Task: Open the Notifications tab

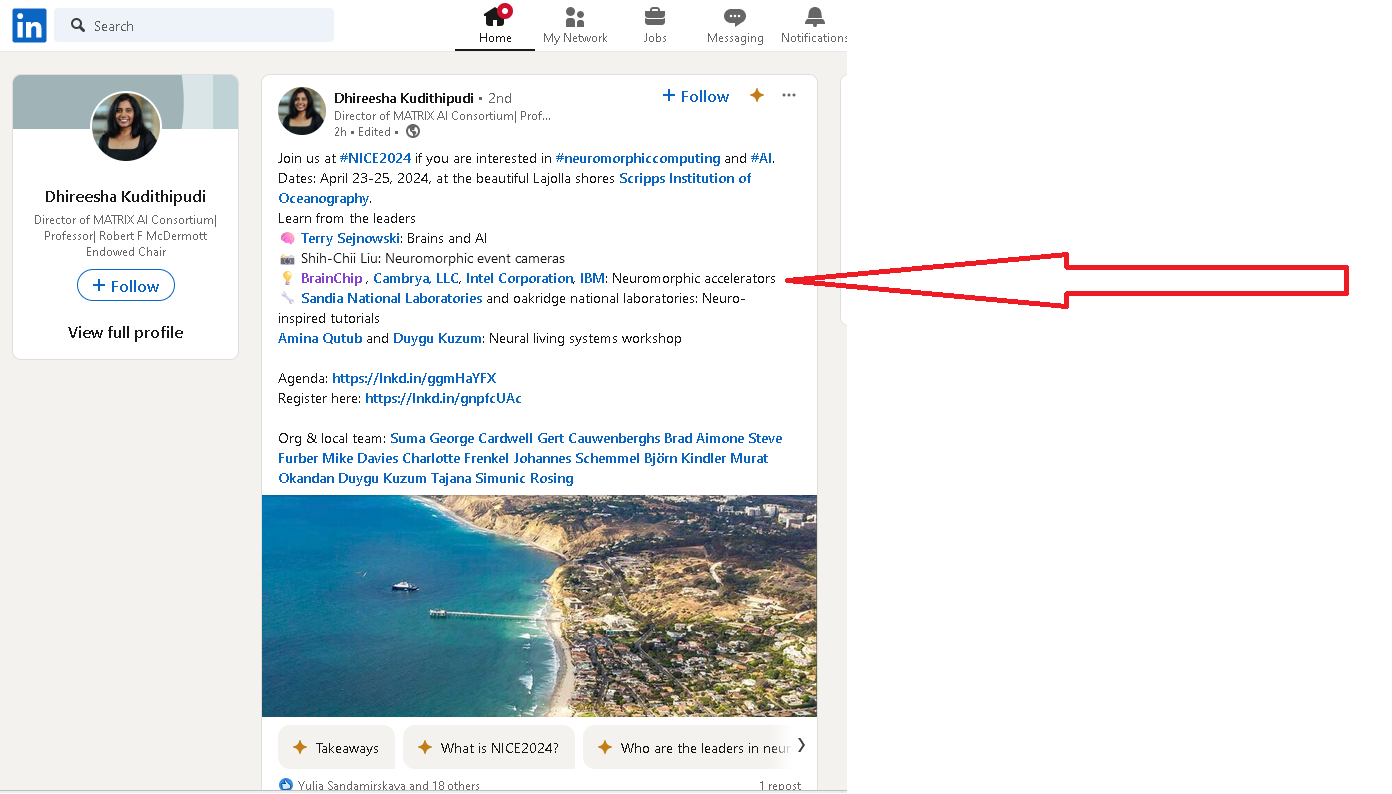Action: [814, 25]
